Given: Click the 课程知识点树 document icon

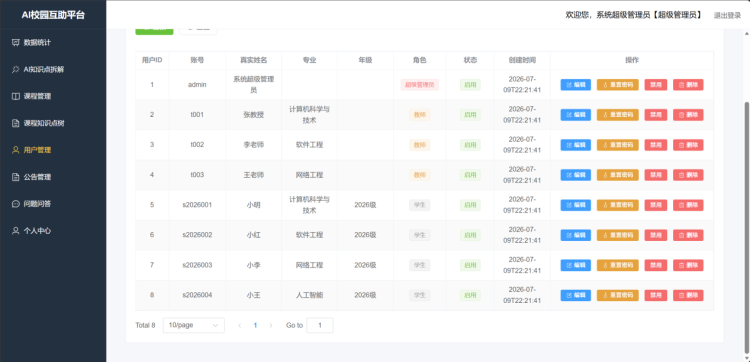Looking at the screenshot, I should coord(15,123).
